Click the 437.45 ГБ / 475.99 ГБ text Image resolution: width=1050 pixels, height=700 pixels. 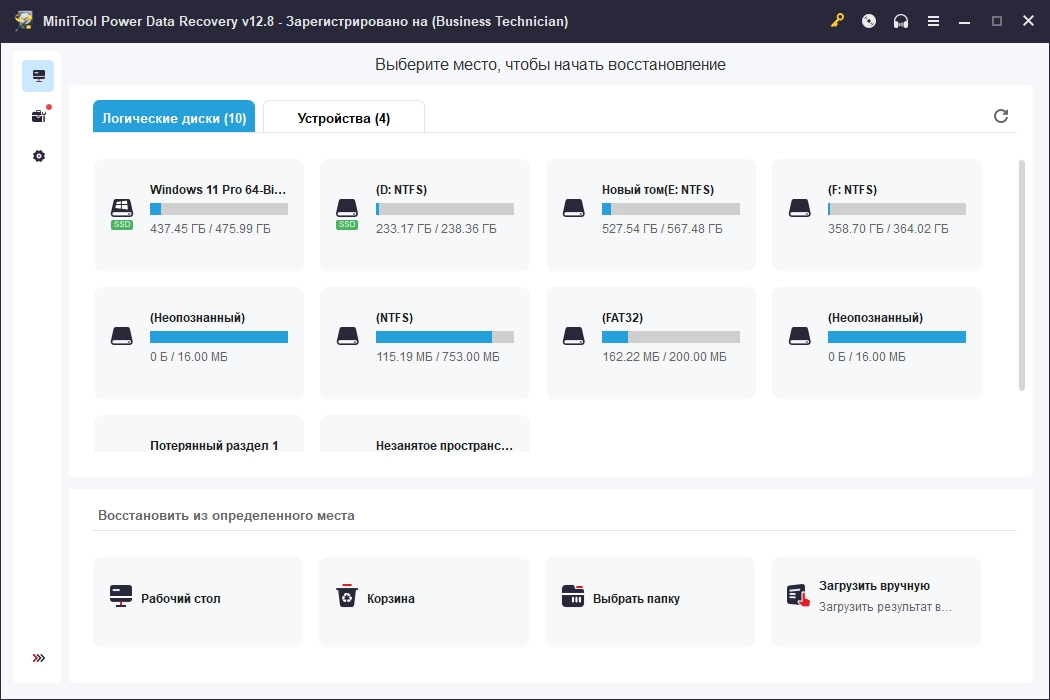[210, 228]
